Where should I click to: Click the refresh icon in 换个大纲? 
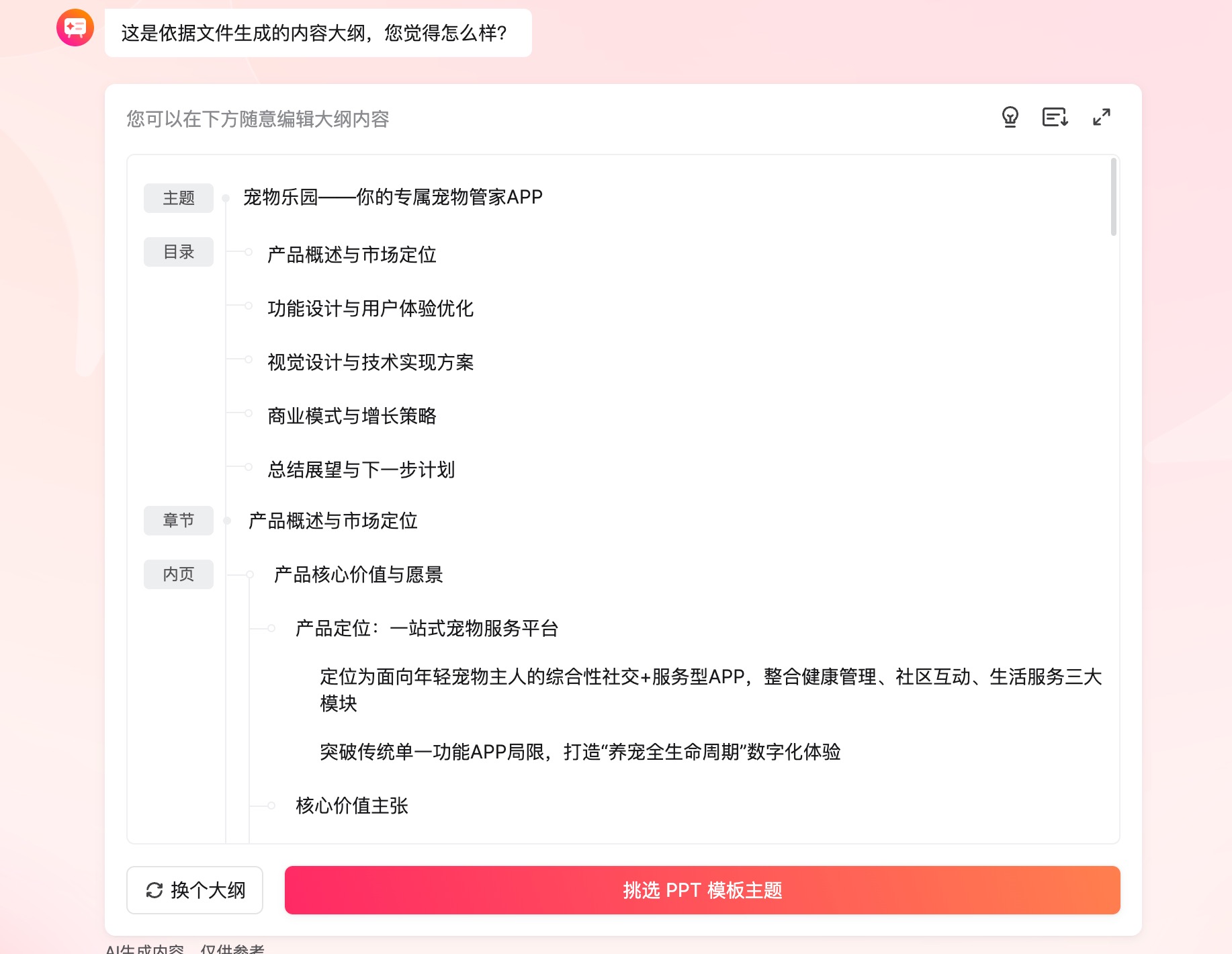pos(153,890)
